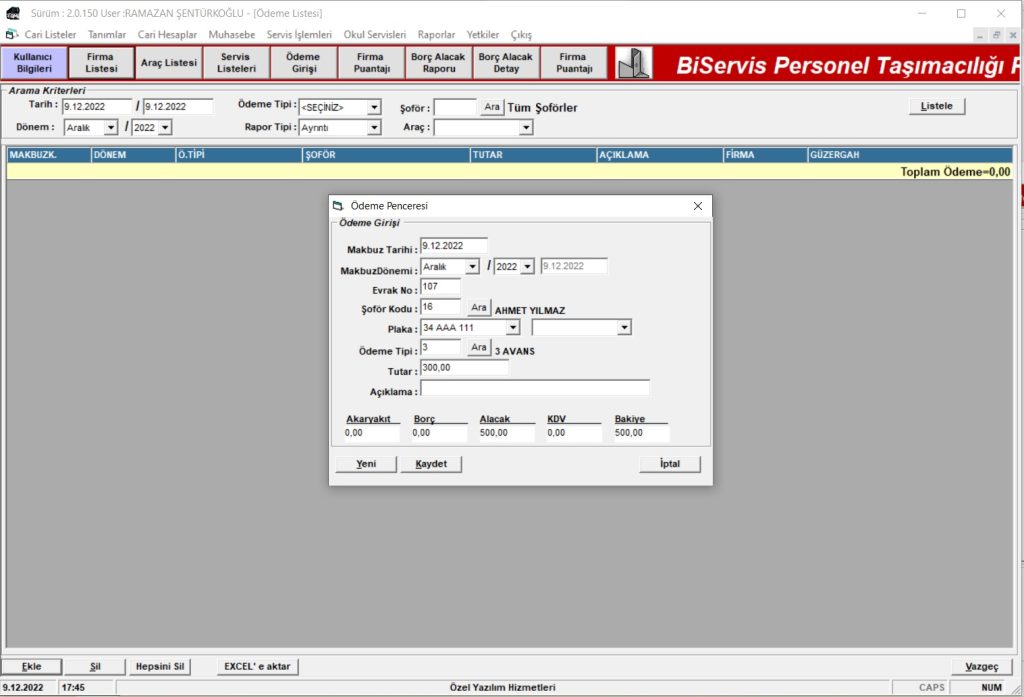
Task: Click the Listele button
Action: point(937,106)
